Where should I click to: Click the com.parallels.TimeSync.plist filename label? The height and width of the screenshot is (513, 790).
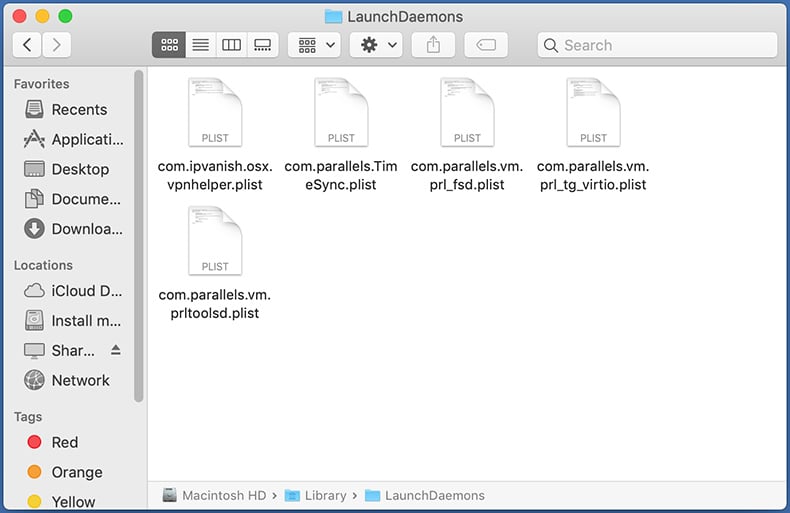click(x=341, y=175)
